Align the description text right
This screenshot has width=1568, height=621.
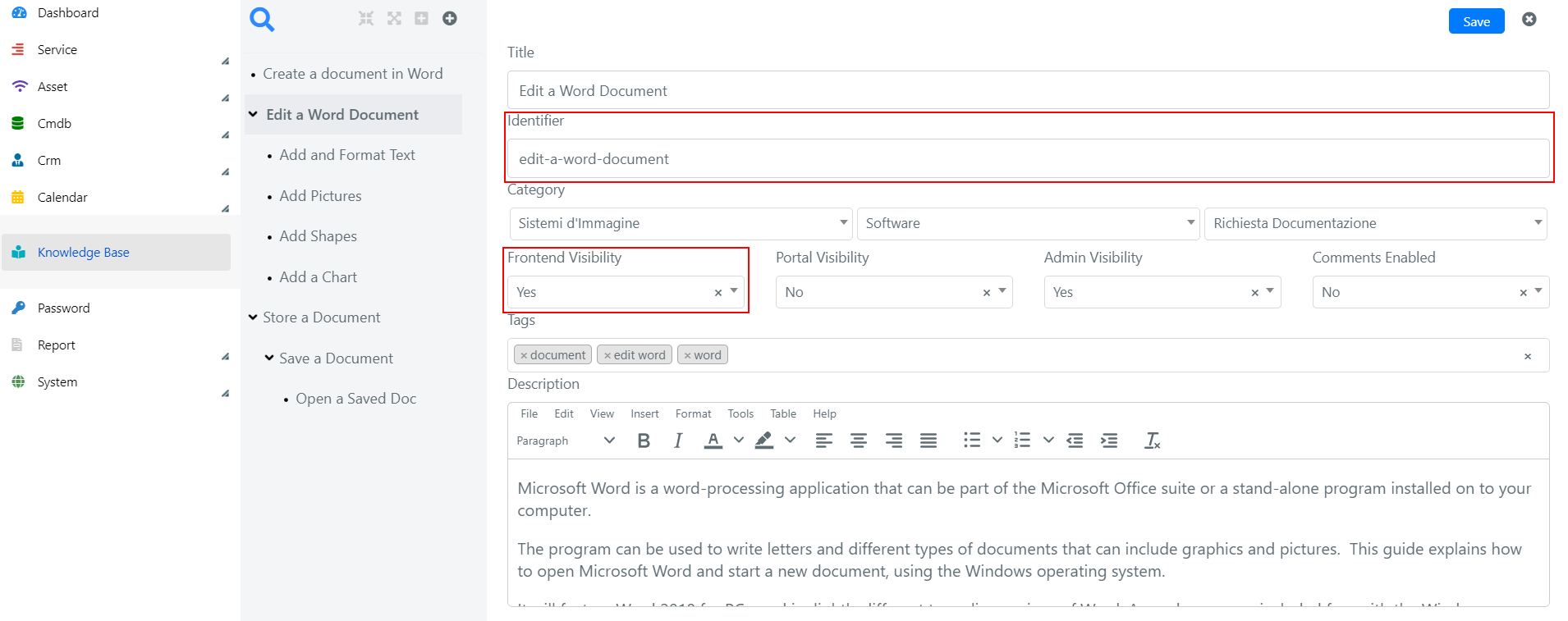[x=893, y=441]
